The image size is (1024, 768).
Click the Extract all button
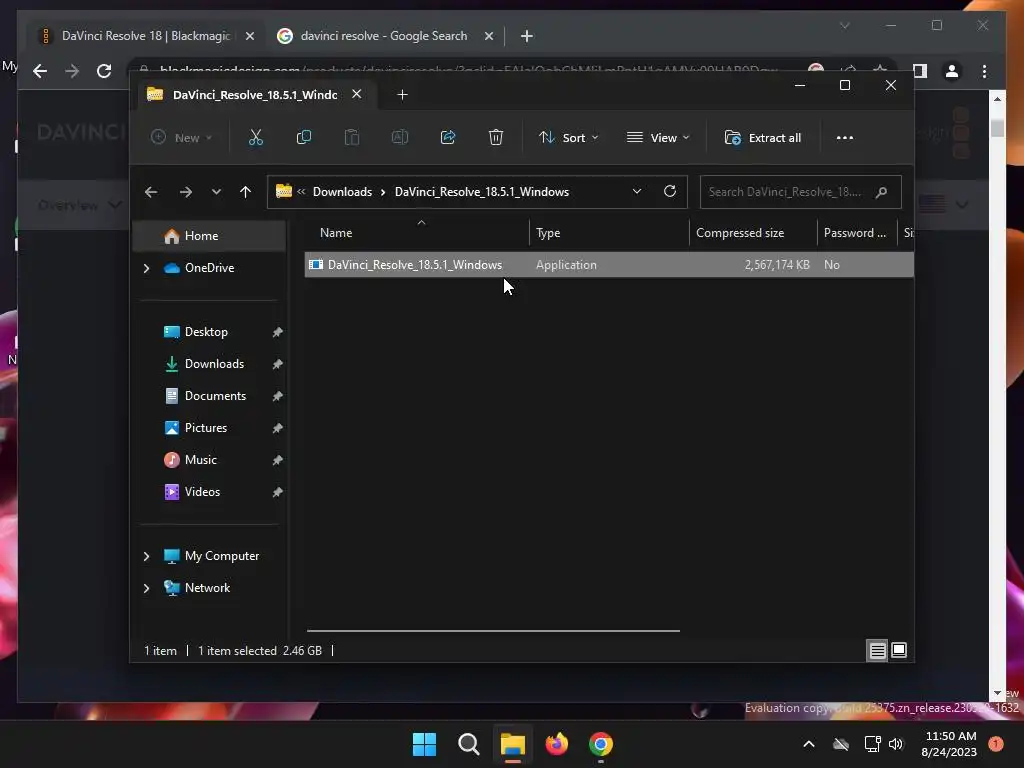pos(763,138)
